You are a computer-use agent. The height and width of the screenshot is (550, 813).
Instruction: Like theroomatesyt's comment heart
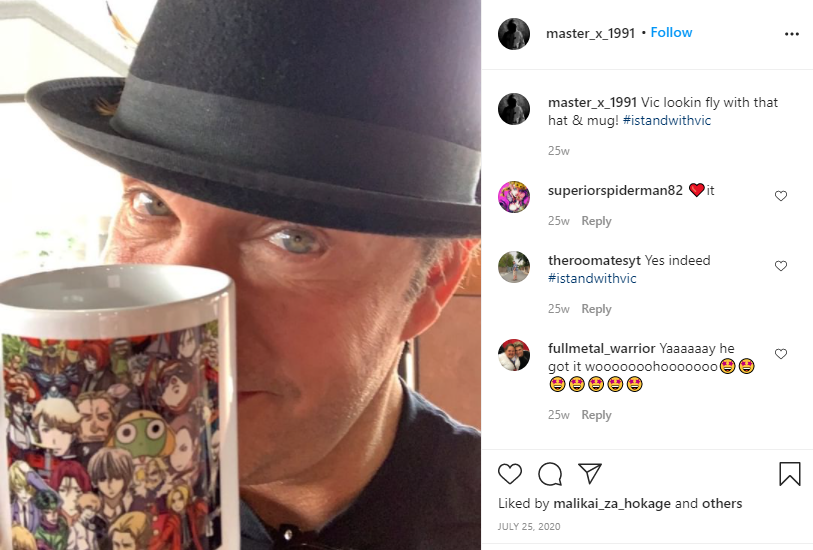click(781, 266)
